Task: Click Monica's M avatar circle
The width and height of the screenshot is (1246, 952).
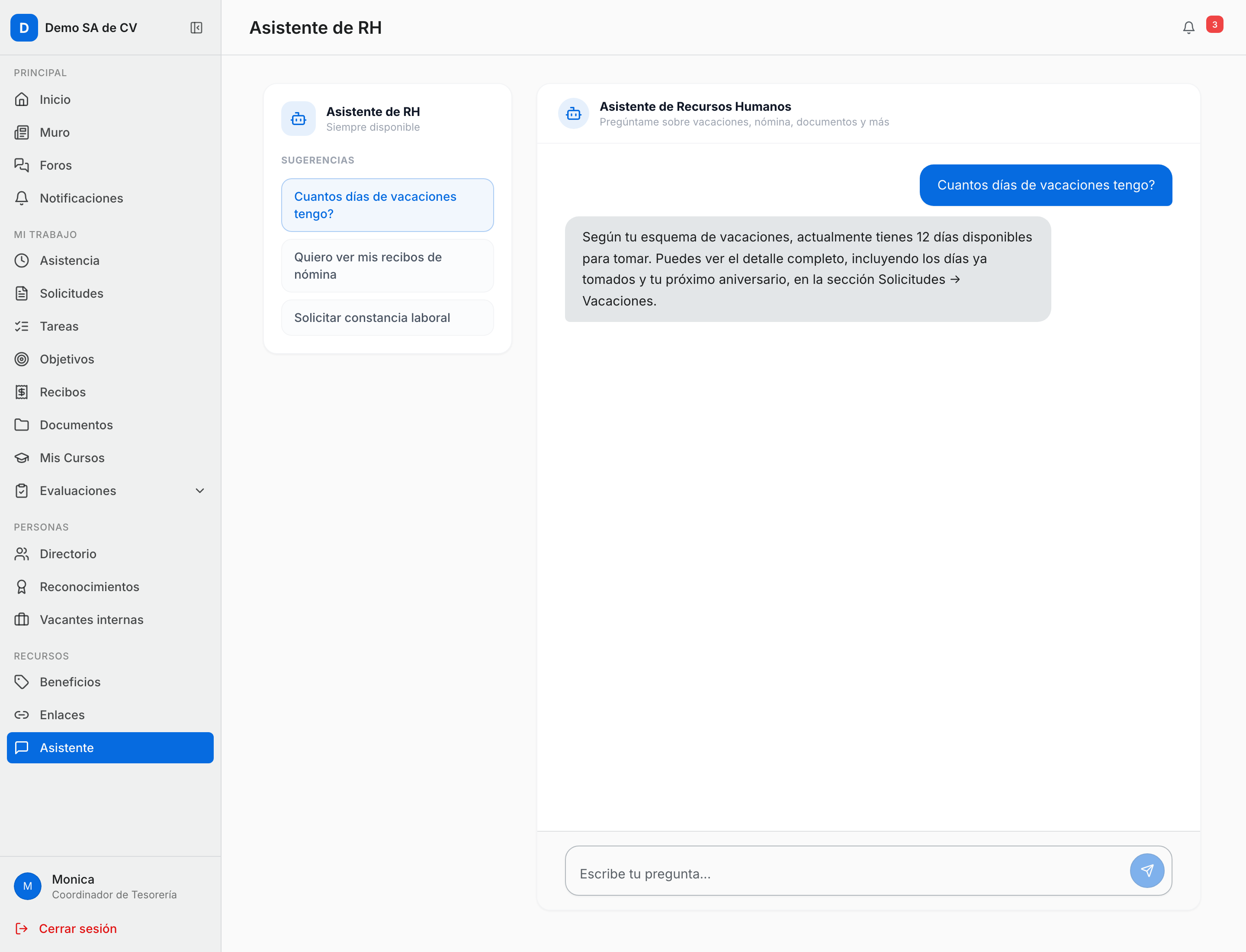Action: [27, 886]
